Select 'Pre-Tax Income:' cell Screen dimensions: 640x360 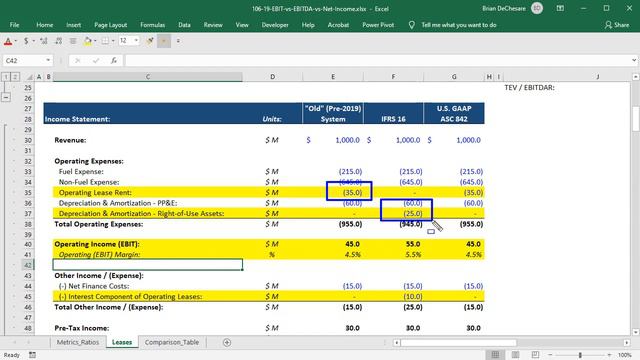coord(148,328)
